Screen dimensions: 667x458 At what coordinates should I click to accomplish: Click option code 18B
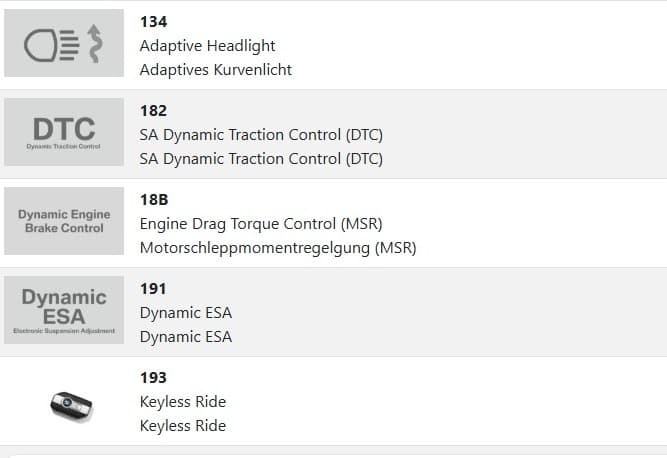[154, 199]
